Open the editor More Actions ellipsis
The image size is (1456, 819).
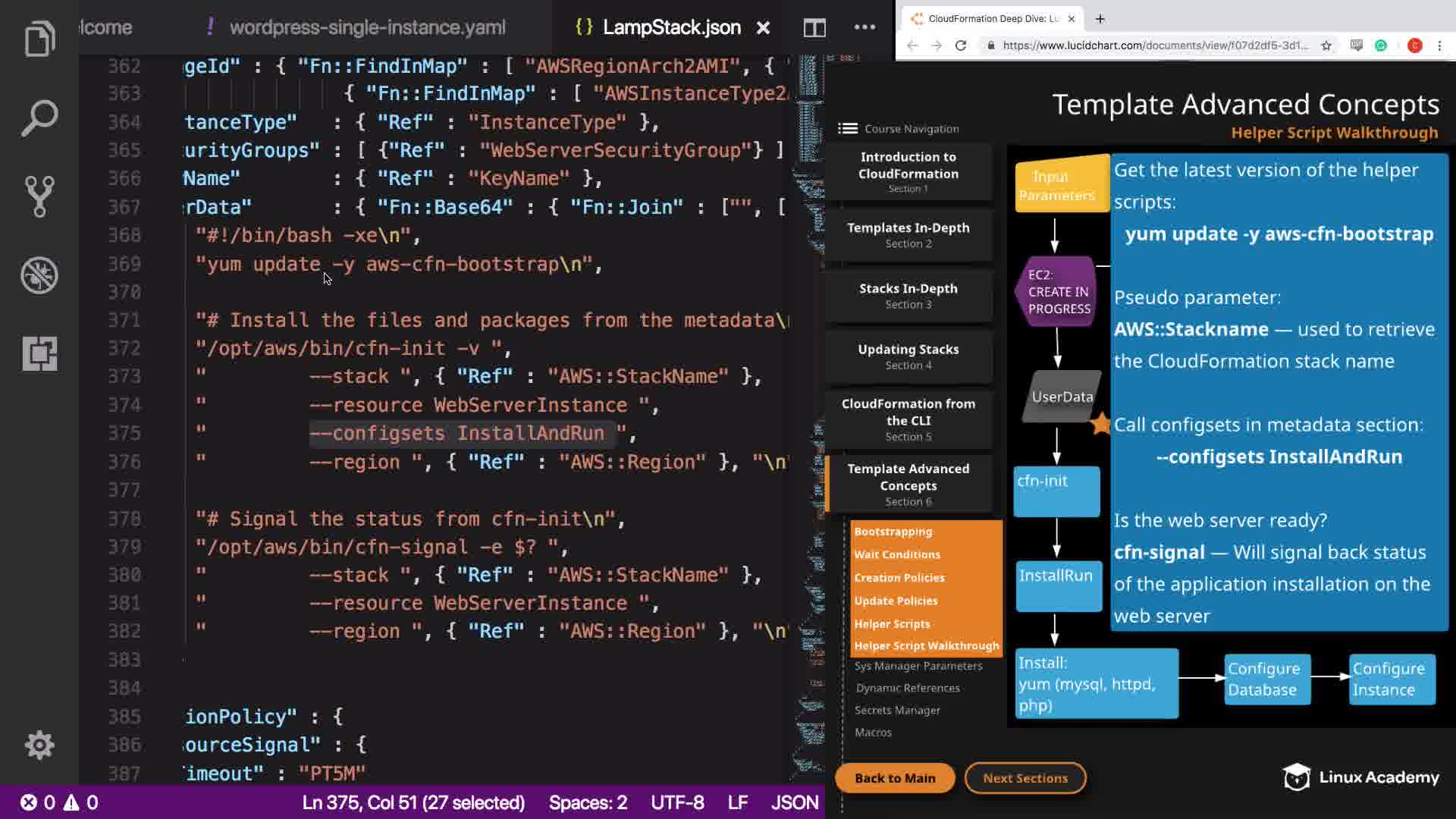pyautogui.click(x=864, y=28)
